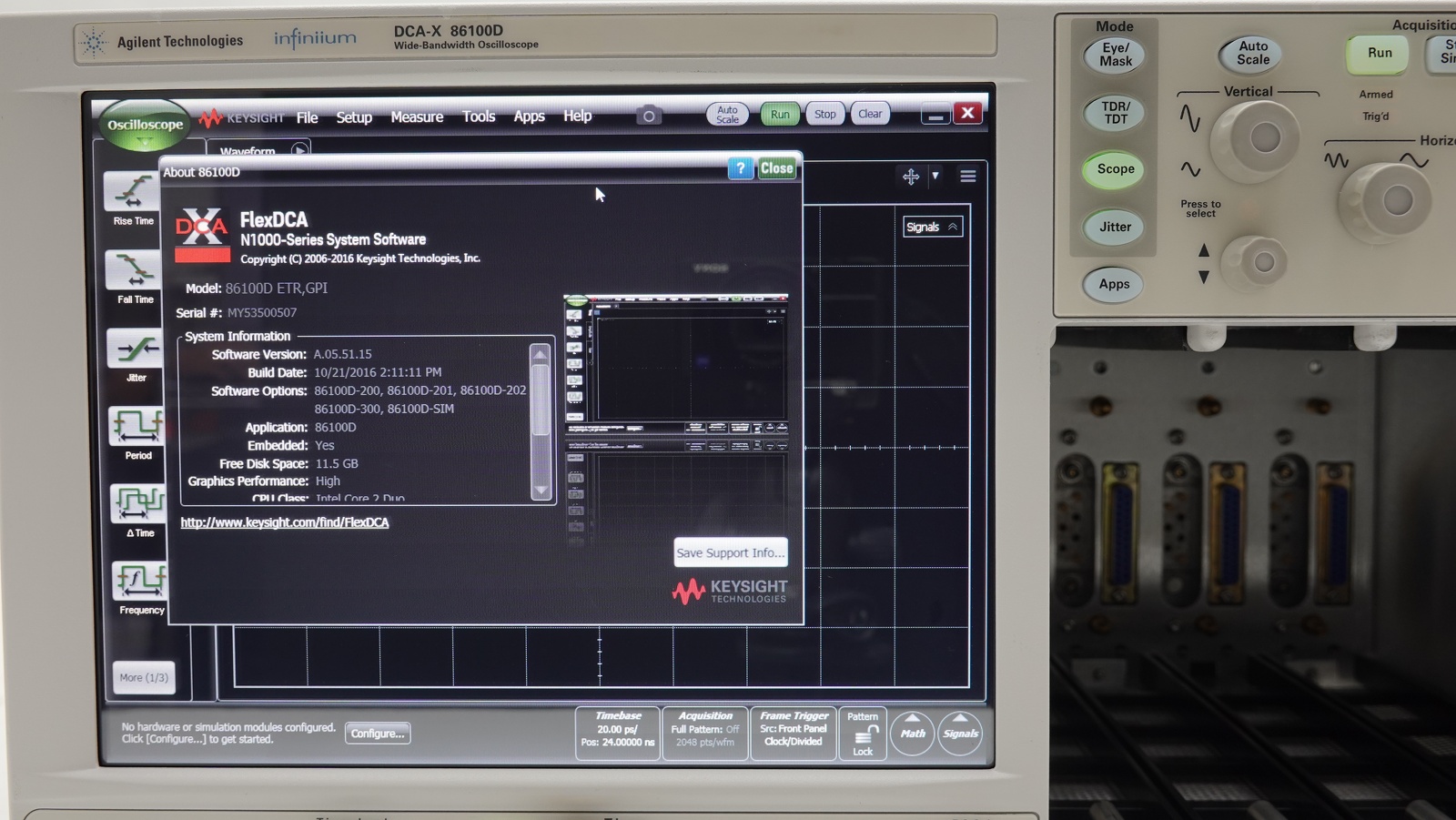The width and height of the screenshot is (1456, 820).
Task: Click the Model value 86100D ETR,GPI
Action: click(x=277, y=288)
